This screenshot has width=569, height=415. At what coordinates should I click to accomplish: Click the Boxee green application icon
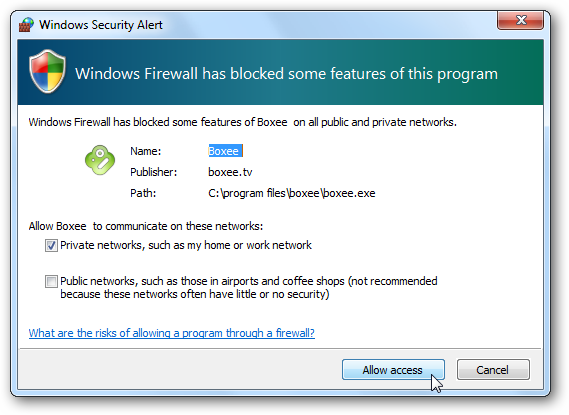click(100, 160)
